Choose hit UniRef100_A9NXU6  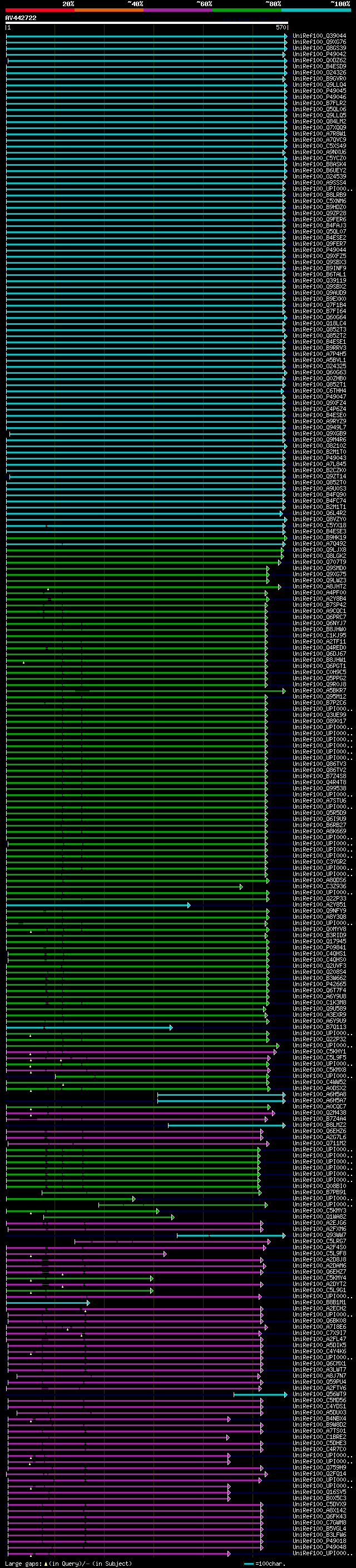[319, 152]
